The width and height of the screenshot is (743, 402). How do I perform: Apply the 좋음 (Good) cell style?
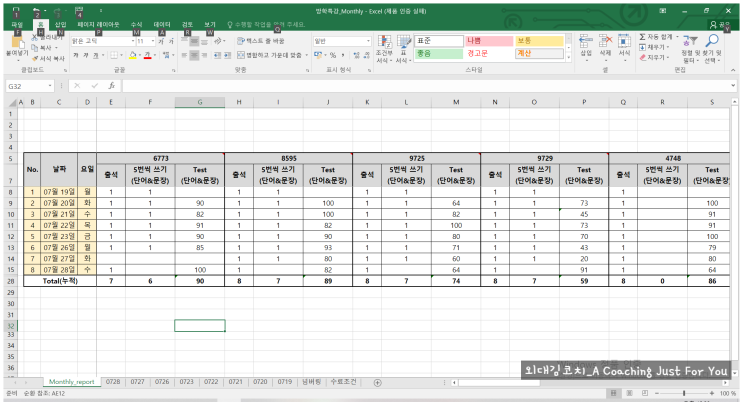coord(439,54)
